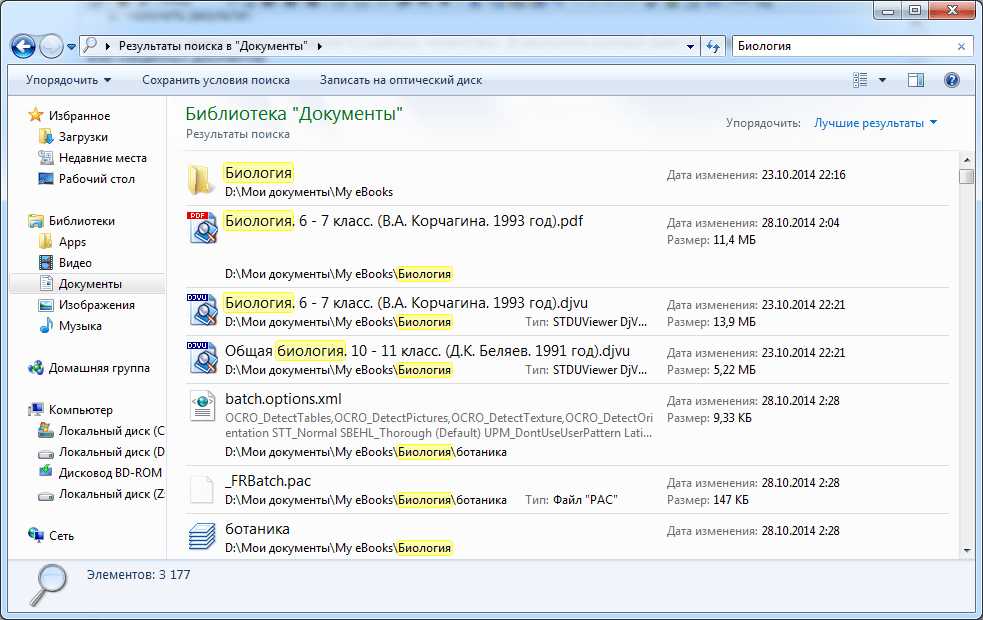Expand breadcrumb arrow after "Документы"
This screenshot has width=983, height=620.
[320, 46]
